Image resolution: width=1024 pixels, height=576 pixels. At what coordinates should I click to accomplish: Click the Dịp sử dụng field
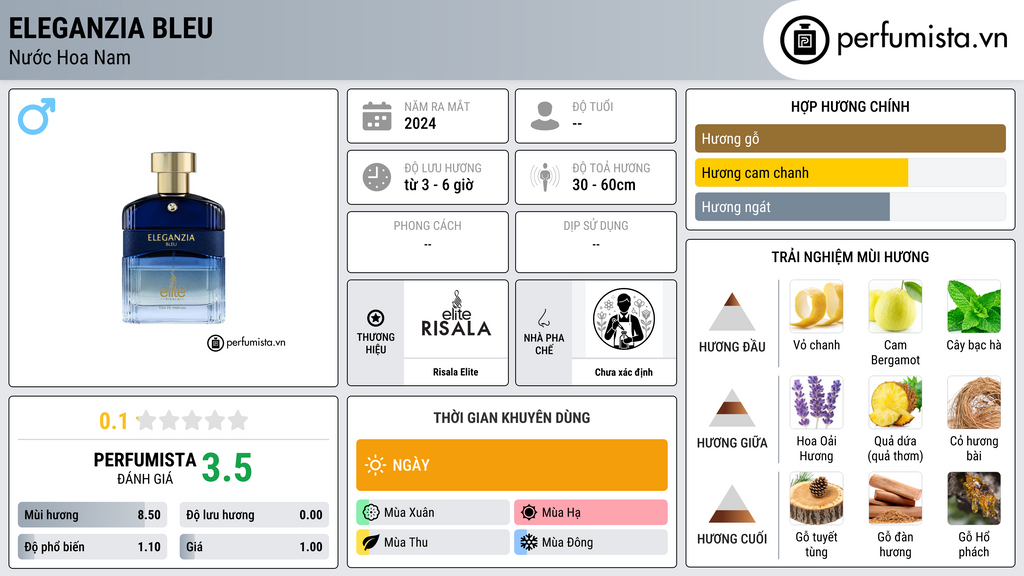596,242
